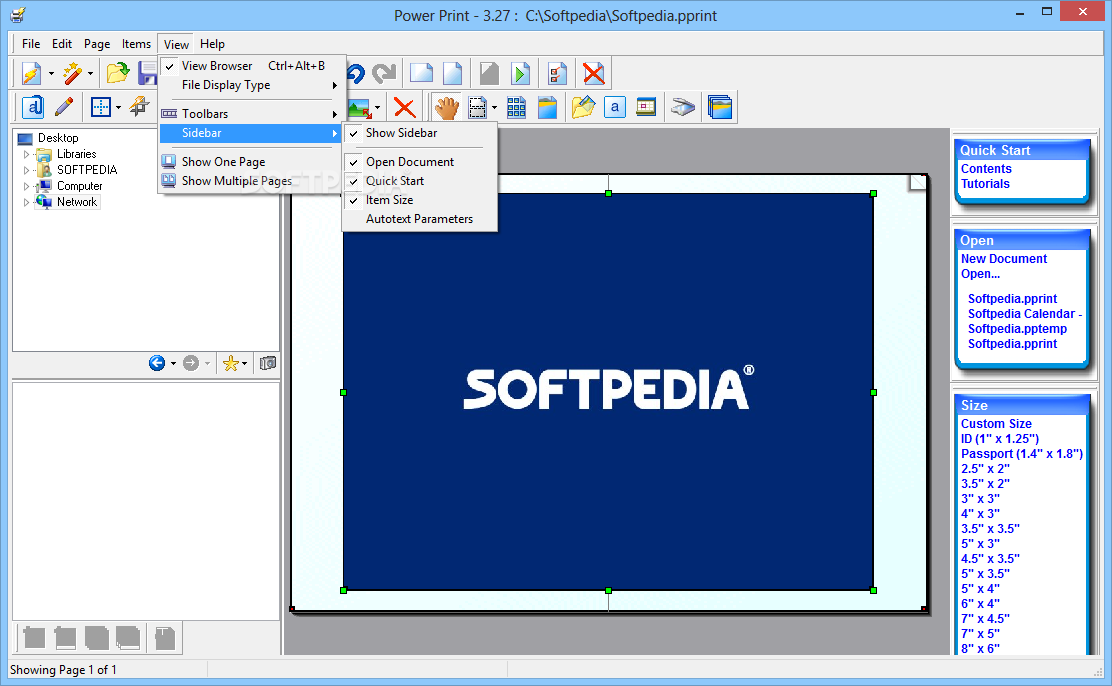The image size is (1112, 686).
Task: Select the 3.5" x 3.5" size option
Action: 990,529
